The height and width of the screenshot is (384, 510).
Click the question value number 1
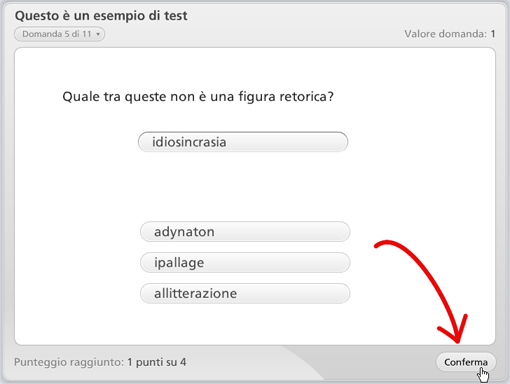click(x=493, y=34)
